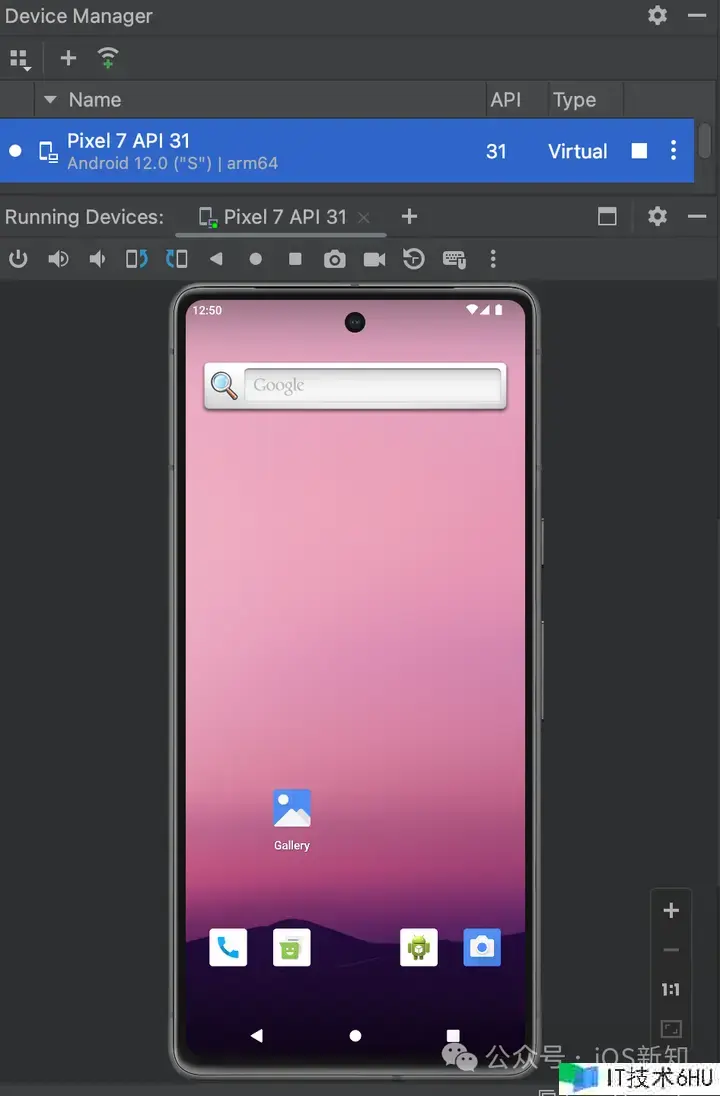Take a screenshot with the camera icon
720x1096 pixels.
click(335, 259)
